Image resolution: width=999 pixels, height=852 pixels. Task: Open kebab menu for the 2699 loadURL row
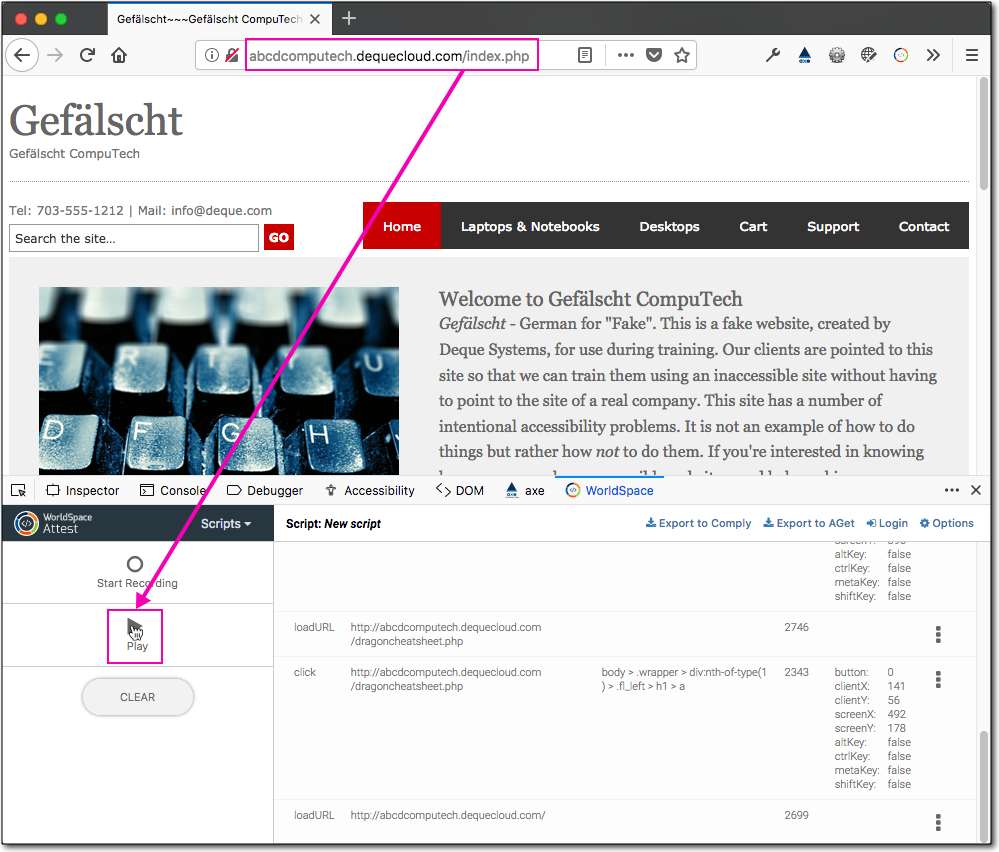[x=938, y=823]
